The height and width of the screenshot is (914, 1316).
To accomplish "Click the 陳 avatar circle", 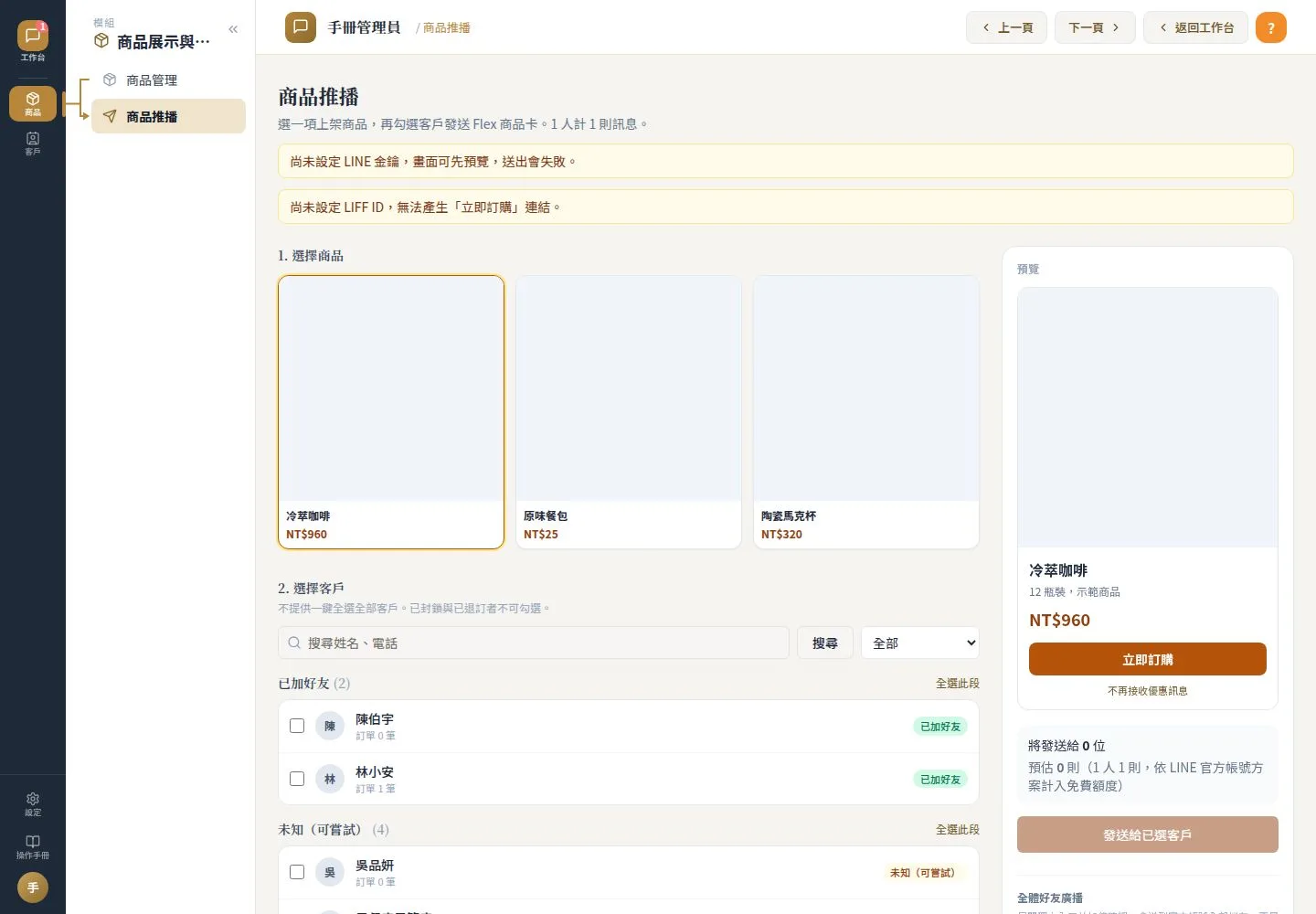I will pyautogui.click(x=330, y=726).
